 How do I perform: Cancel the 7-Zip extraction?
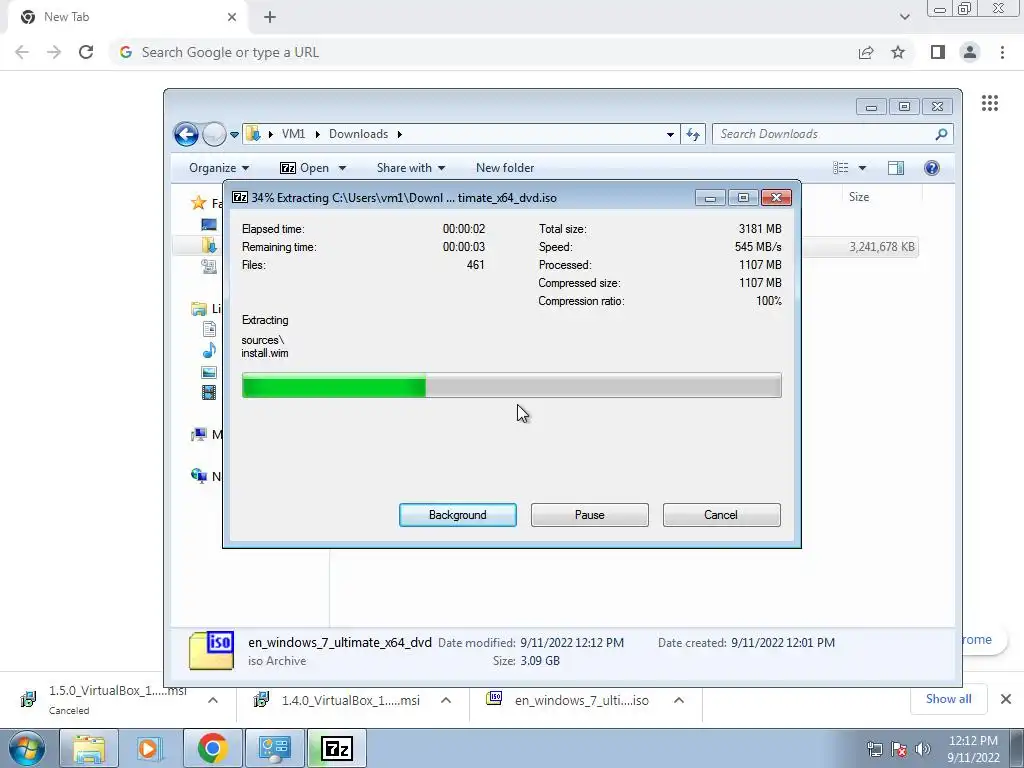pyautogui.click(x=721, y=515)
